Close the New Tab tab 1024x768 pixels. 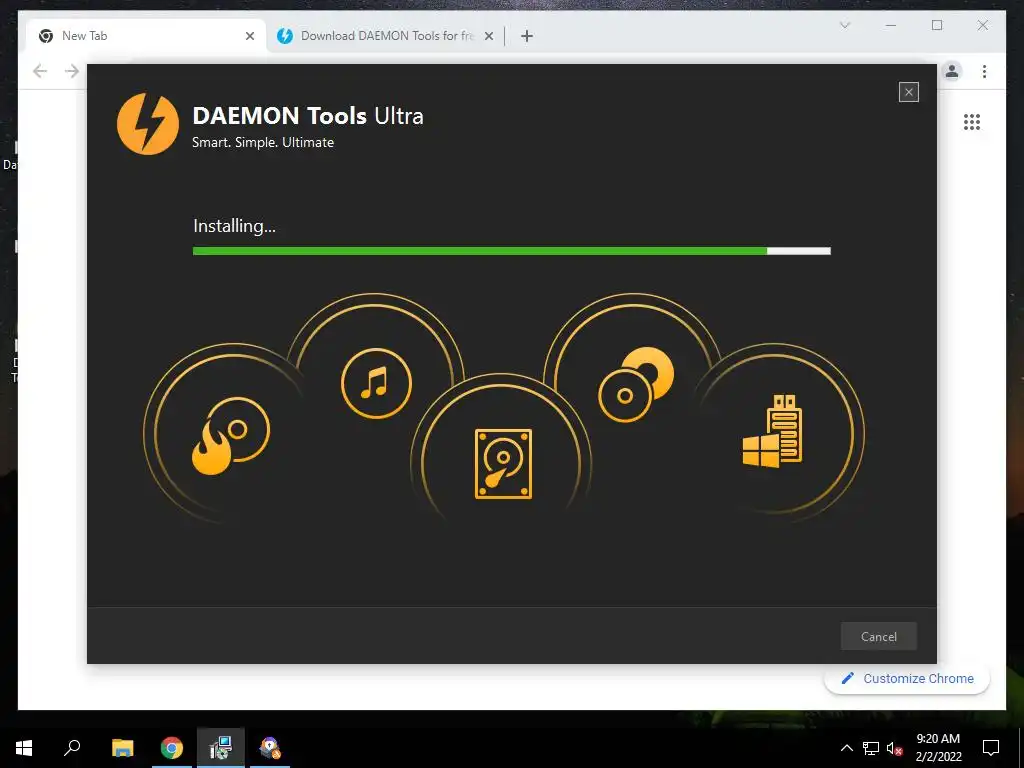[249, 36]
